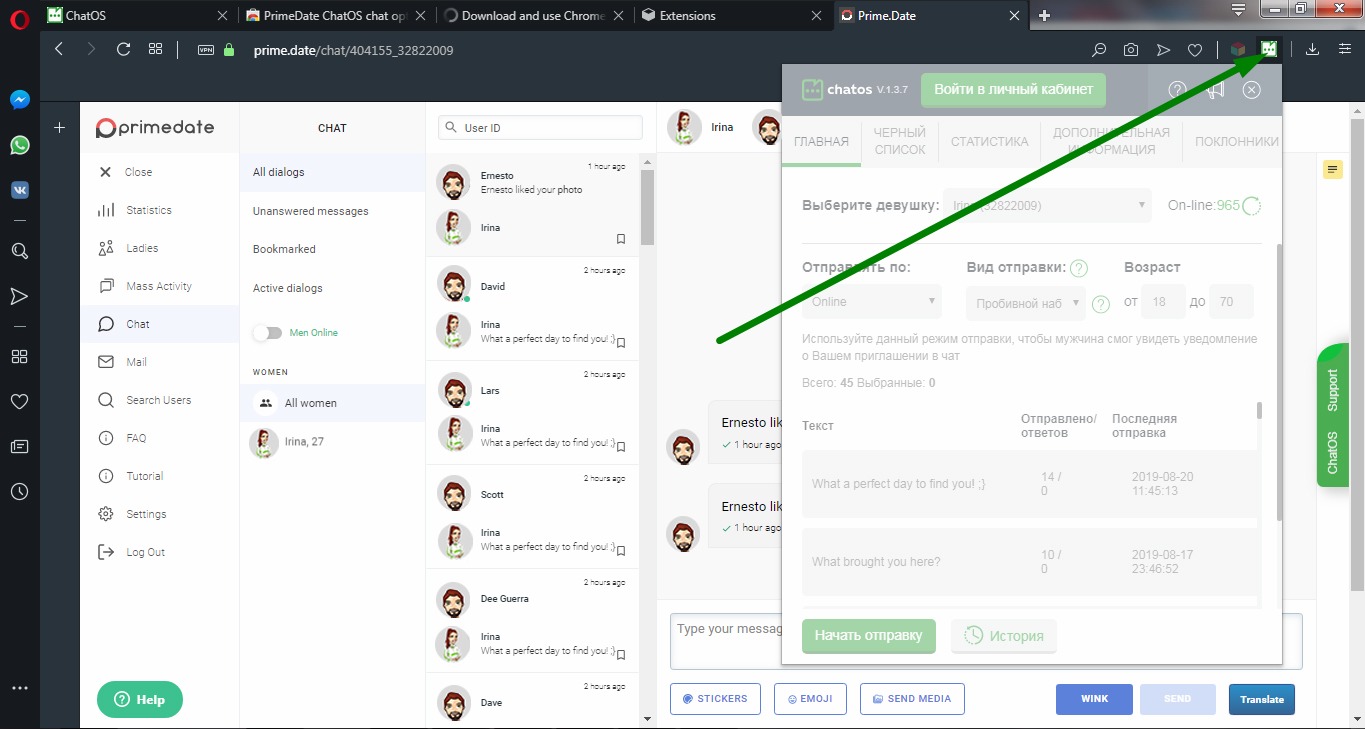Switch to the ГЛАВНАЯ tab
This screenshot has width=1365, height=729.
click(x=821, y=141)
